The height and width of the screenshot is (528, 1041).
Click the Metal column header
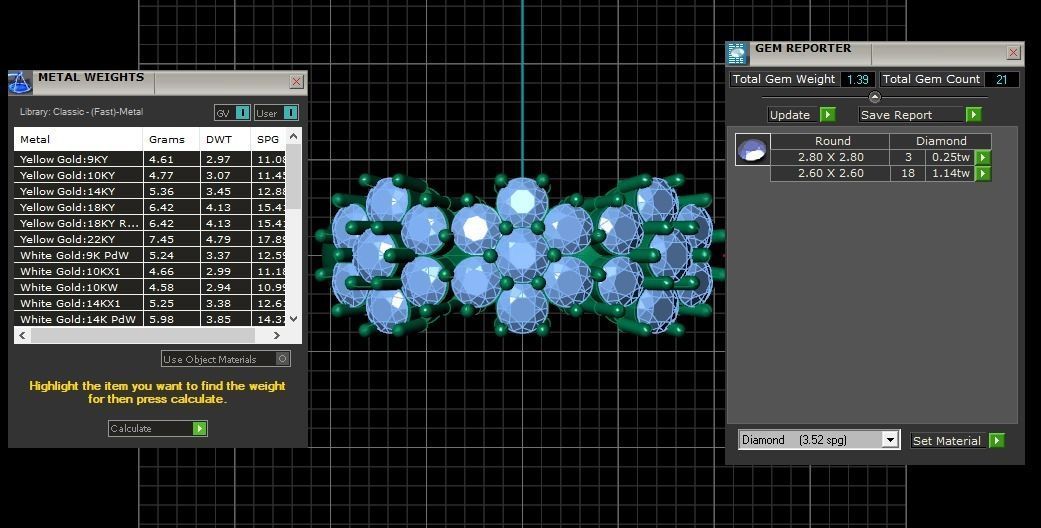[78, 139]
